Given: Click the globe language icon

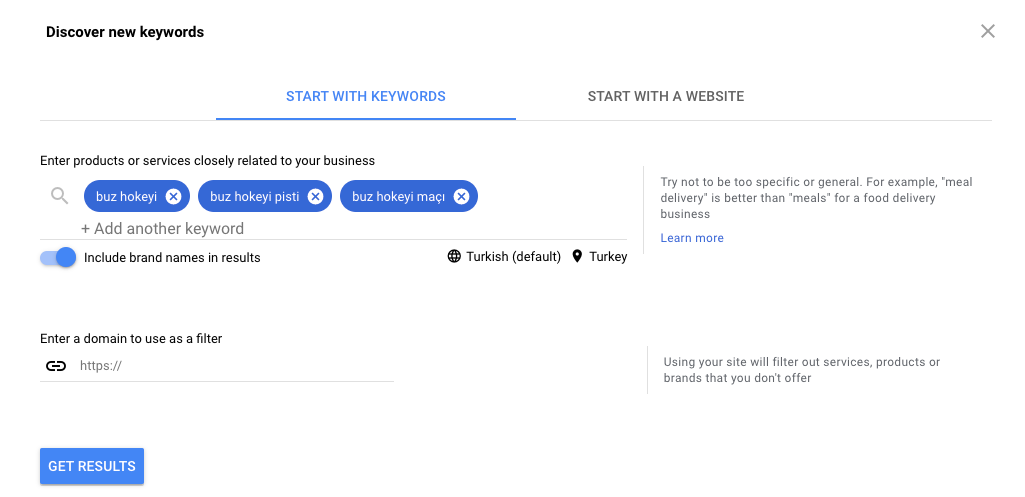Looking at the screenshot, I should coord(454,256).
